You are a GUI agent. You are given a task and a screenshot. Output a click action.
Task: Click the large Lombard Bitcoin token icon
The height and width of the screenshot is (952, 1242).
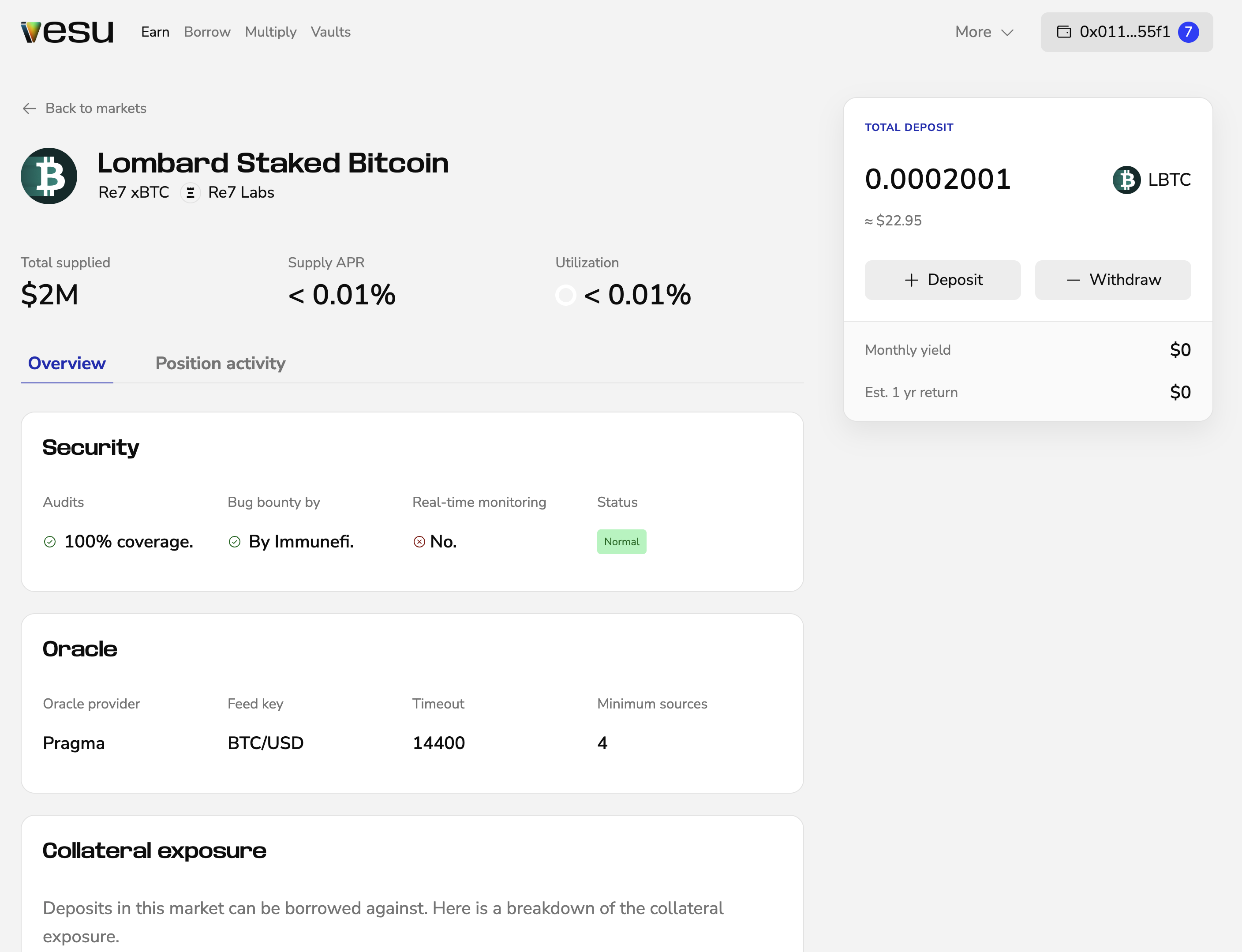coord(49,176)
